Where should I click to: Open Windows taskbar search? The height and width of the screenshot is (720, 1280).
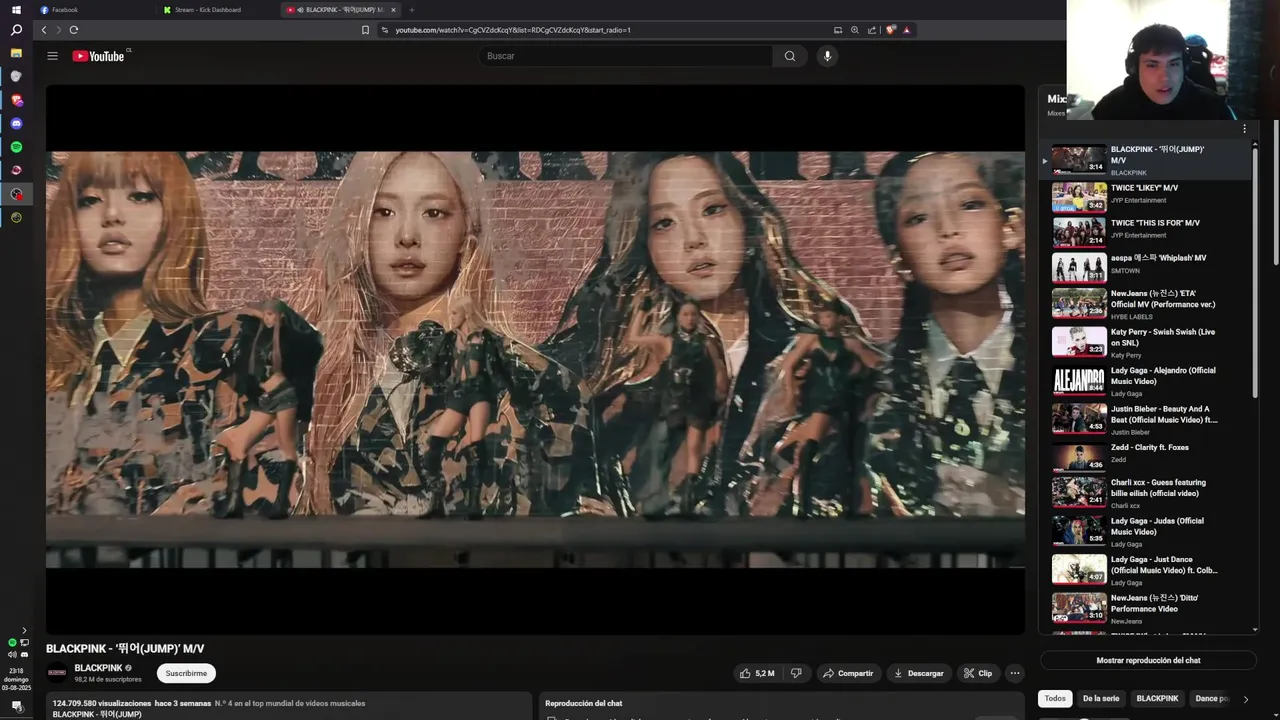(x=16, y=31)
